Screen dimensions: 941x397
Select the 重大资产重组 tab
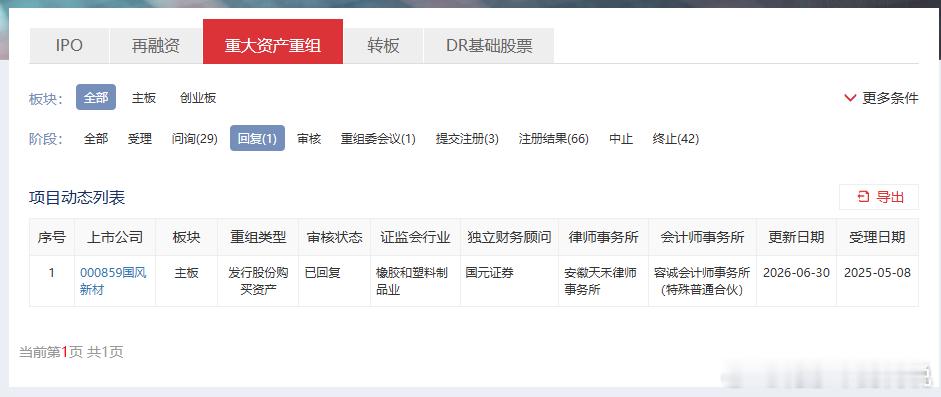[x=273, y=41]
